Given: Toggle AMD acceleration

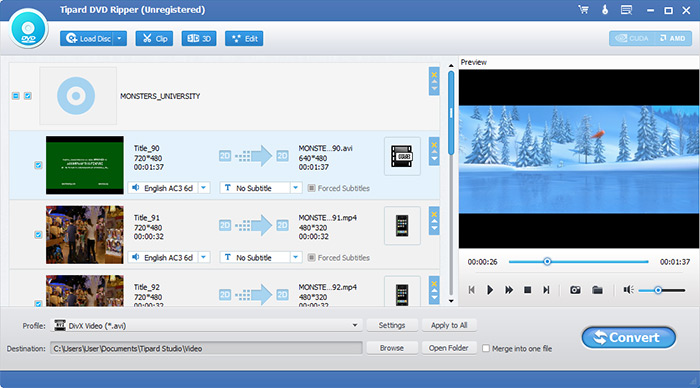Looking at the screenshot, I should 672,38.
